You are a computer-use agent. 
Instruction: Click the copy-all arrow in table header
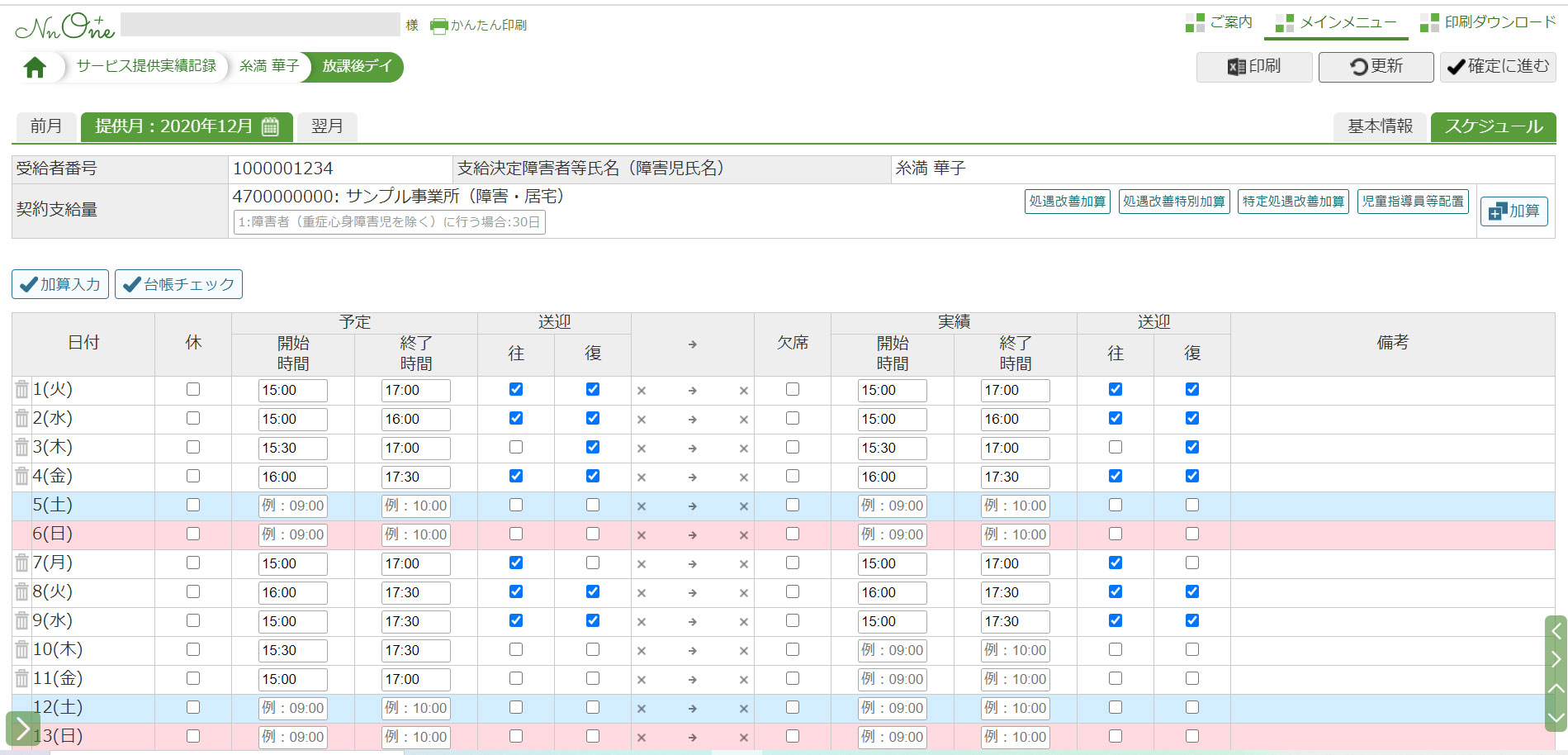coord(692,344)
